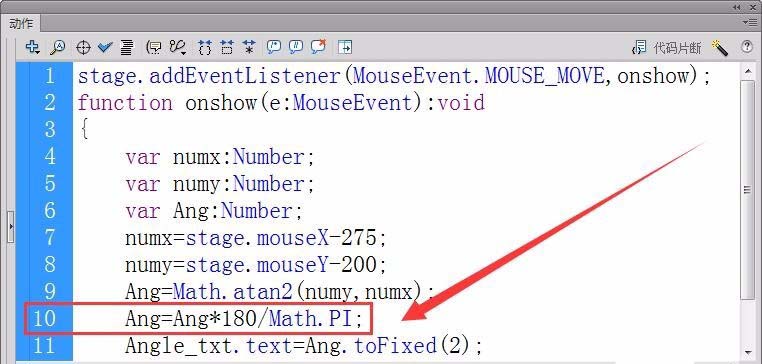Show code hint via the toolbar icon
Image resolution: width=762 pixels, height=364 pixels.
[x=154, y=47]
